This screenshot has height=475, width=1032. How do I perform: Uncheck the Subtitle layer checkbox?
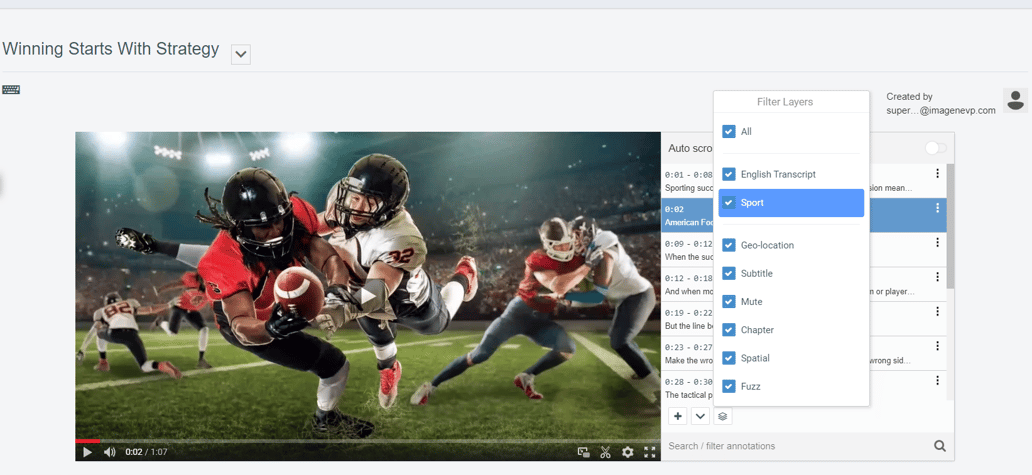[x=729, y=273]
